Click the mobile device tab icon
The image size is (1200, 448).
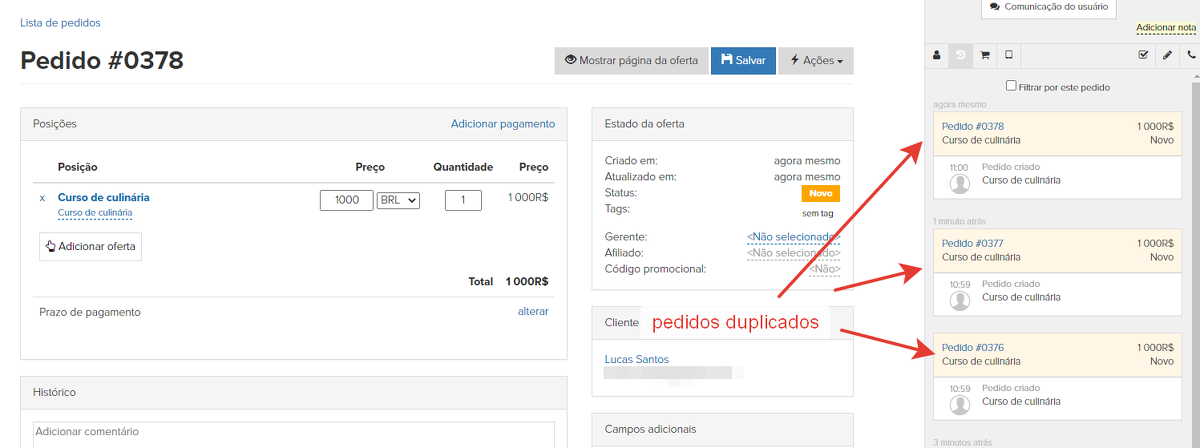(x=1008, y=55)
